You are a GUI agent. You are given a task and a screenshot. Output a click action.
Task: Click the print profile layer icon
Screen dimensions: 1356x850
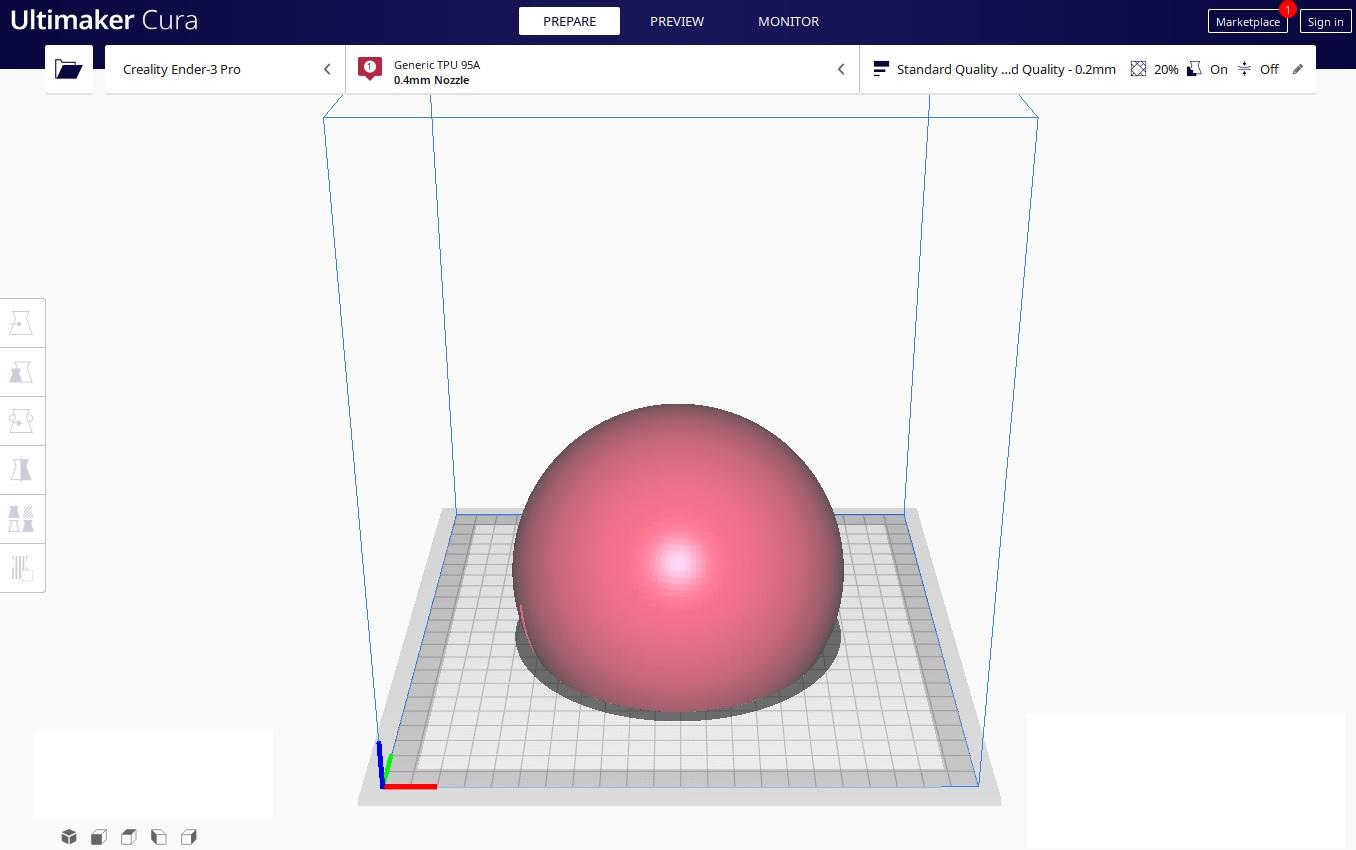(x=881, y=69)
